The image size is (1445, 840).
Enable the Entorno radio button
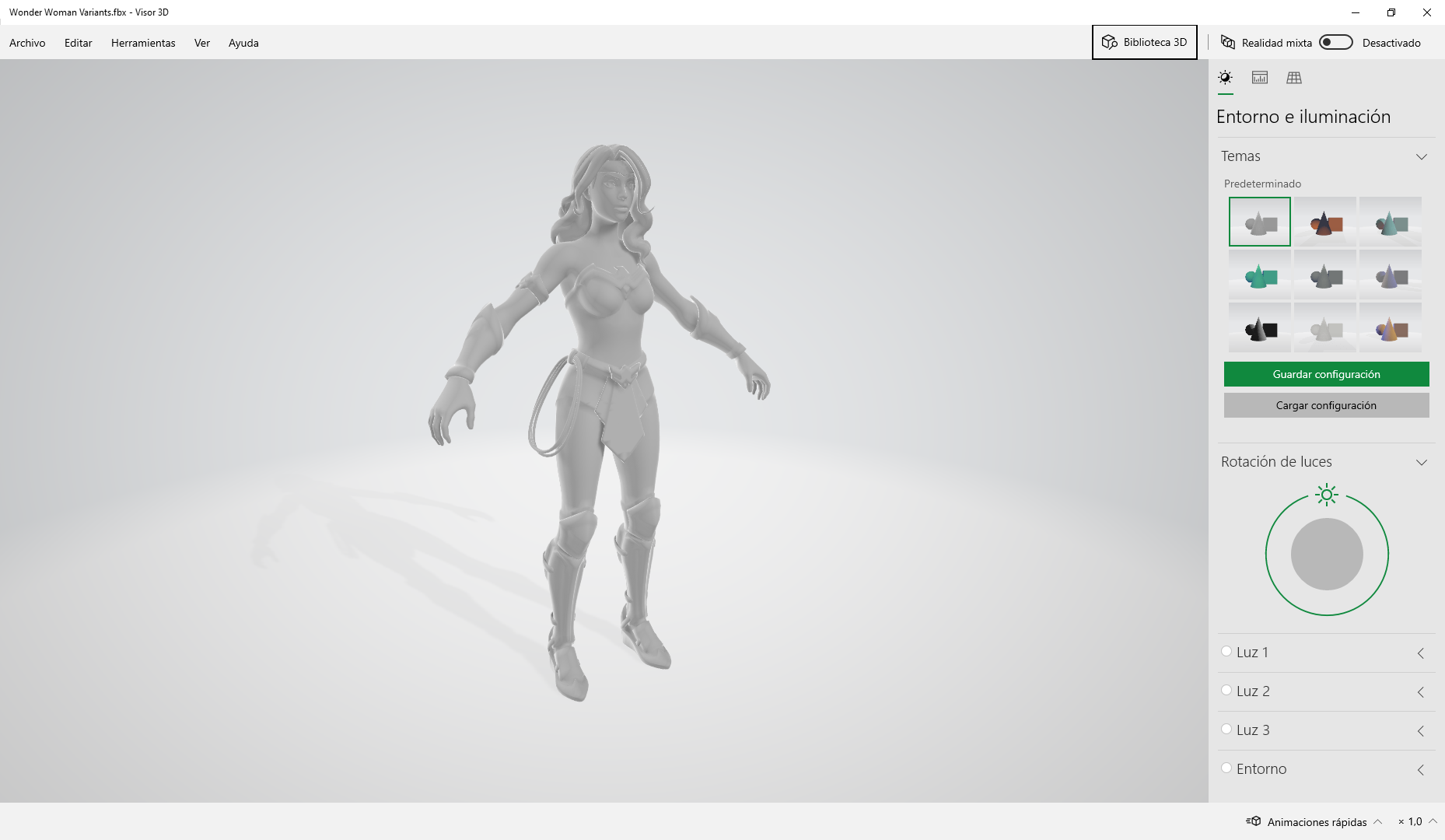tap(1226, 768)
